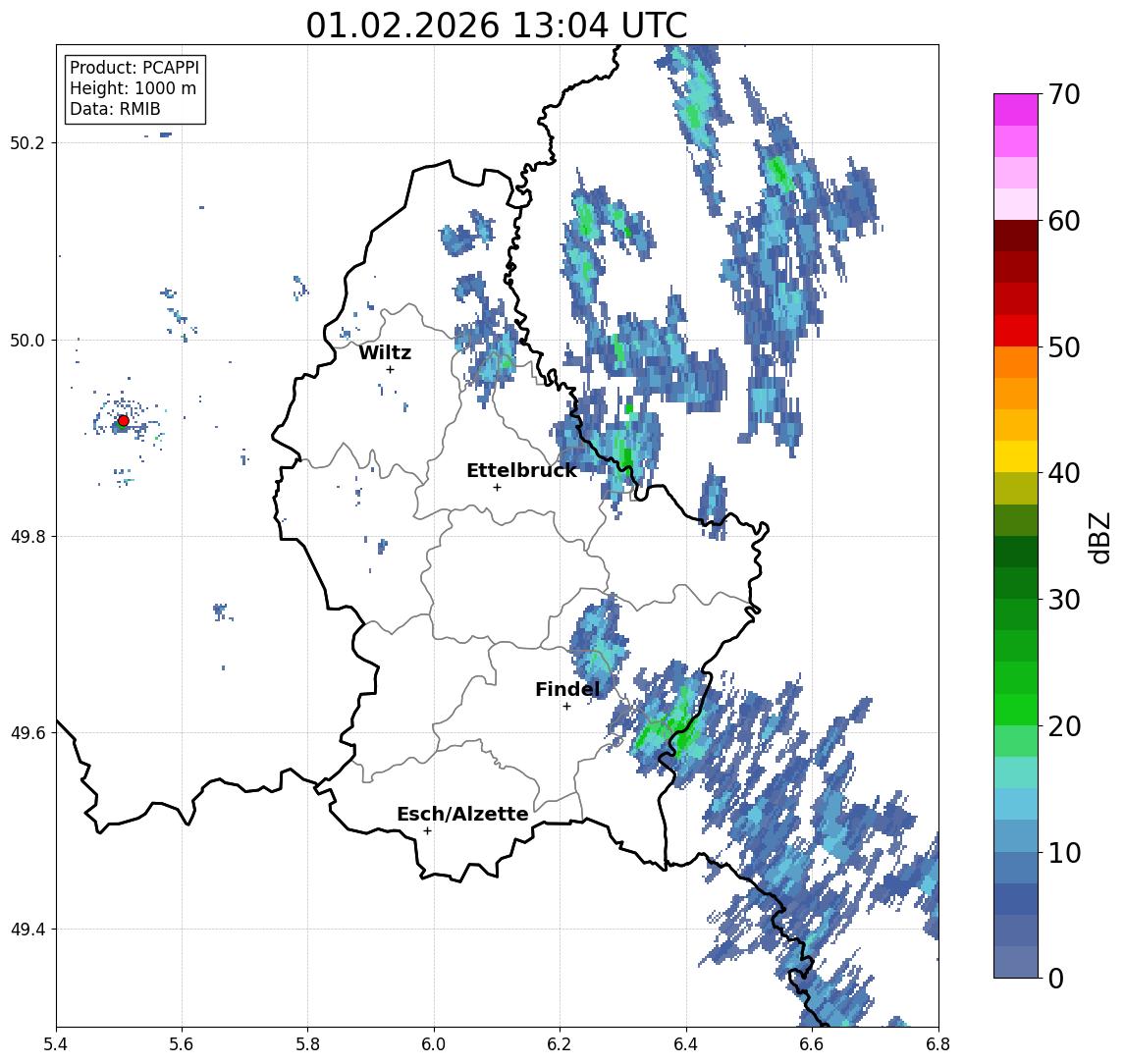Click the latitude tick label 49.8
Image resolution: width=1124 pixels, height=1064 pixels.
pyautogui.click(x=27, y=536)
